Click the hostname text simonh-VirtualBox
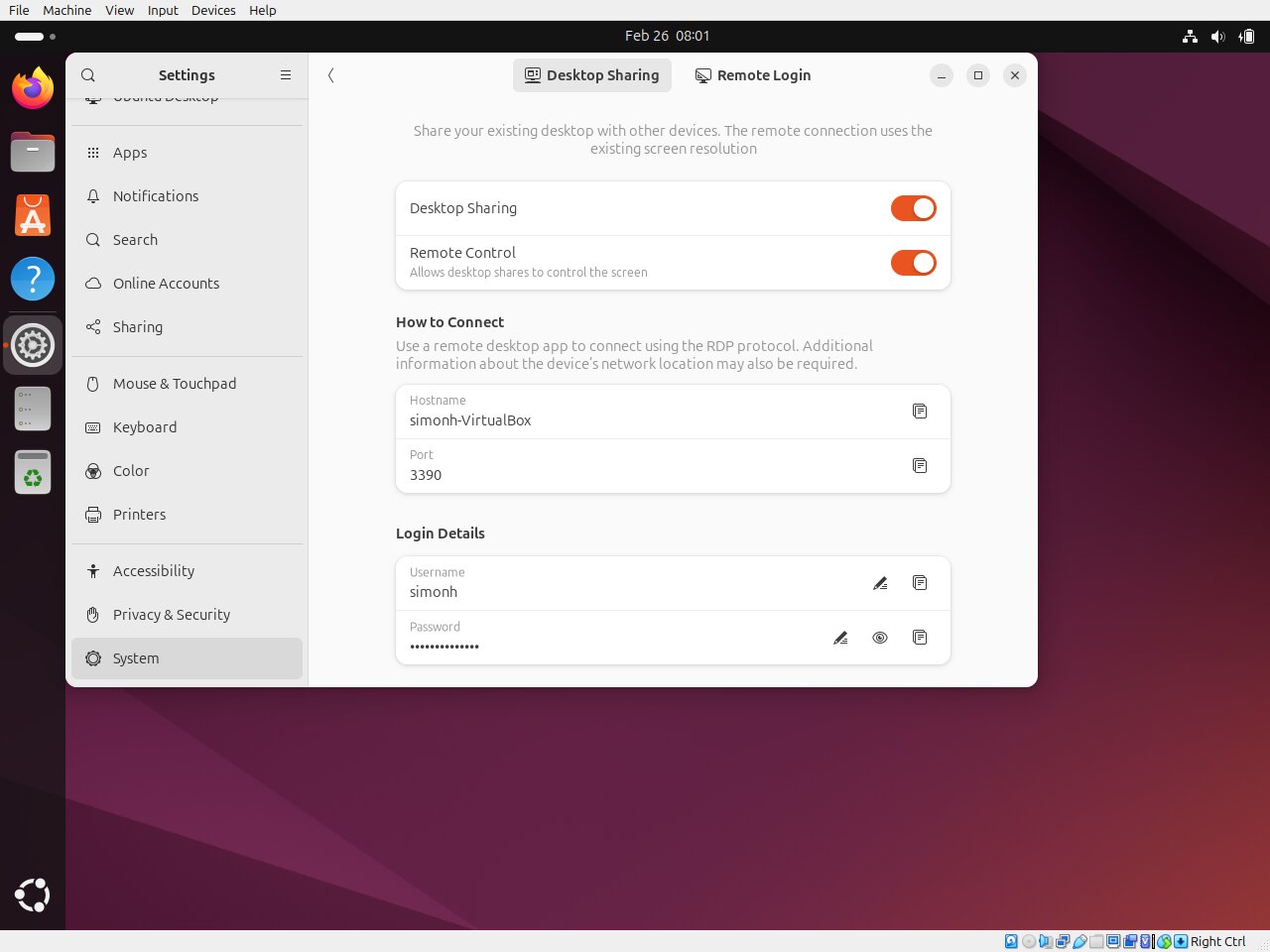The width and height of the screenshot is (1270, 952). tap(470, 420)
